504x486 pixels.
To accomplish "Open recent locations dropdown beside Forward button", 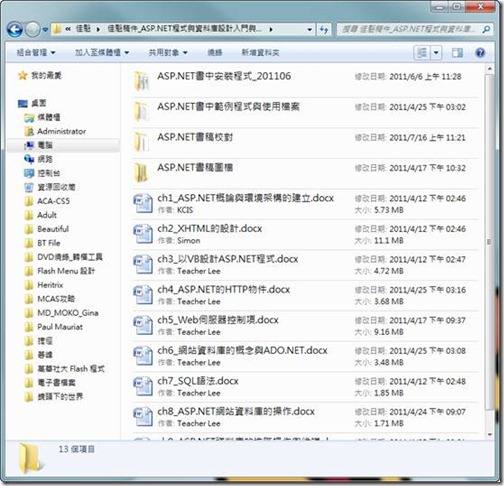I will click(45, 30).
